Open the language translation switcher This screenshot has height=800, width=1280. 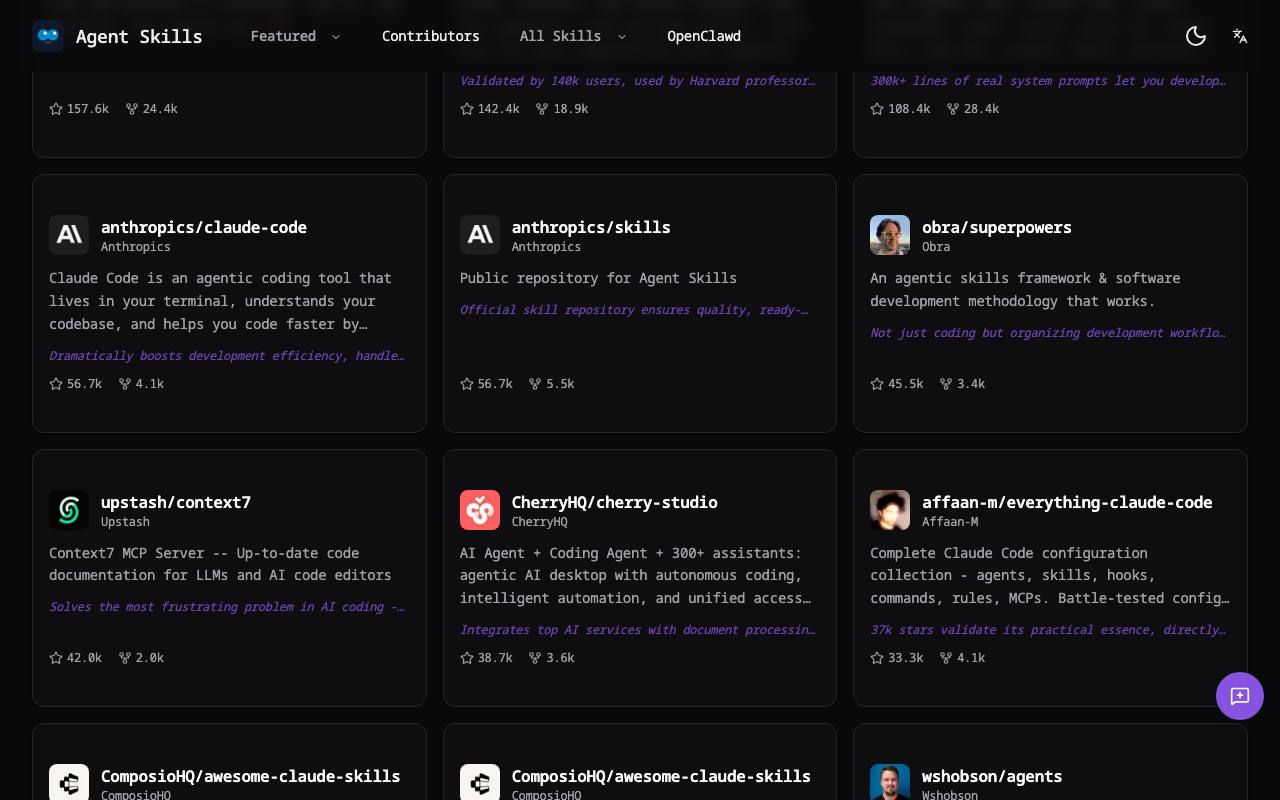coord(1240,36)
